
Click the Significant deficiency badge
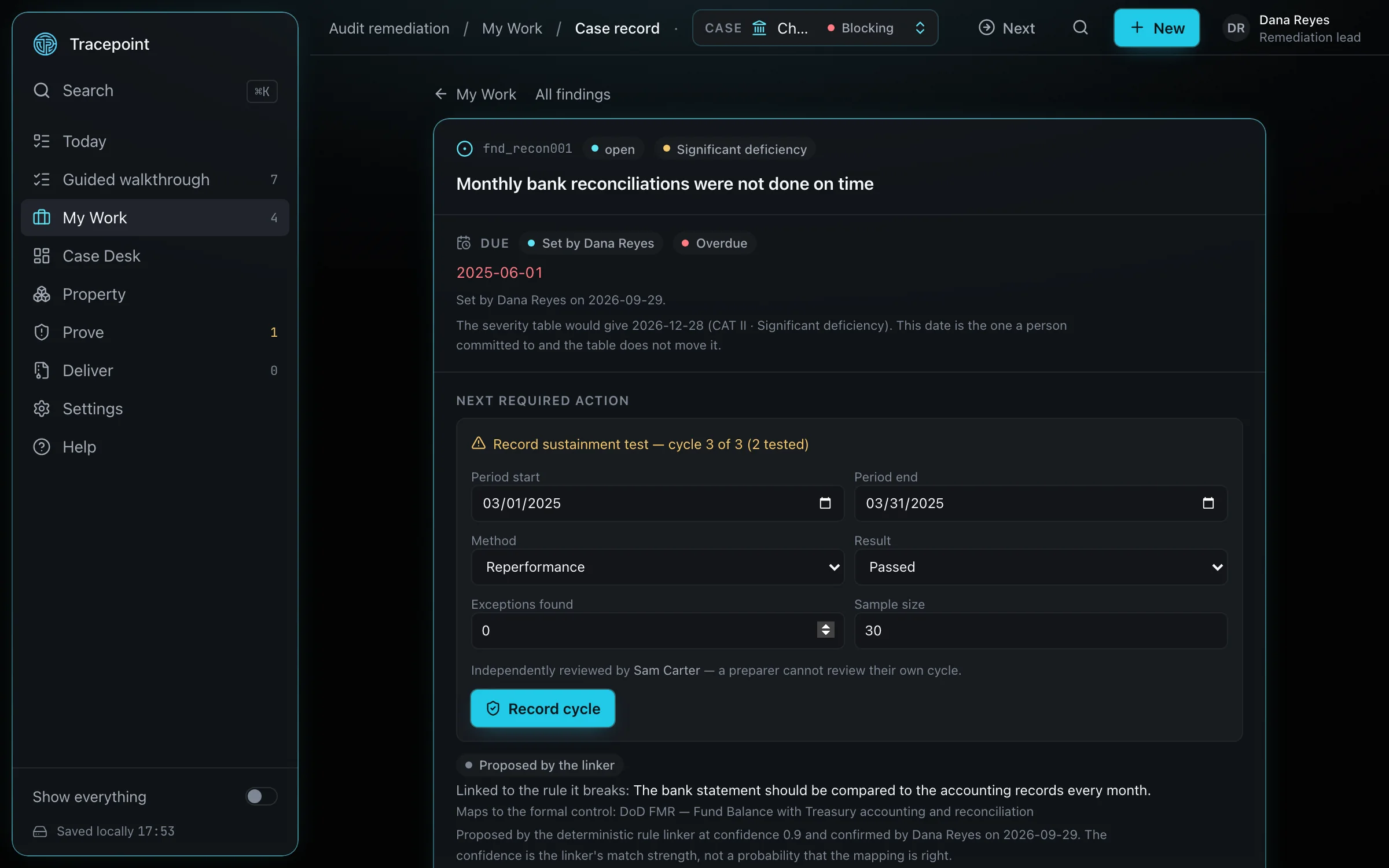(735, 149)
